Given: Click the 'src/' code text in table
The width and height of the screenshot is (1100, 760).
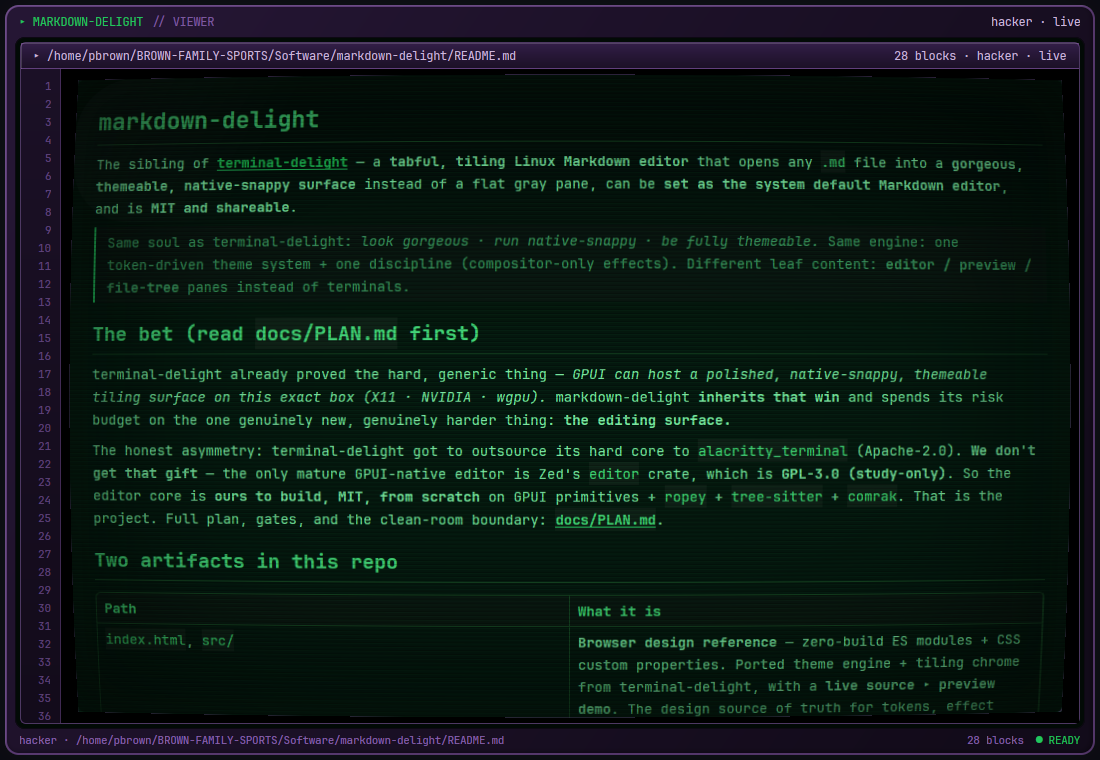Looking at the screenshot, I should (x=217, y=641).
